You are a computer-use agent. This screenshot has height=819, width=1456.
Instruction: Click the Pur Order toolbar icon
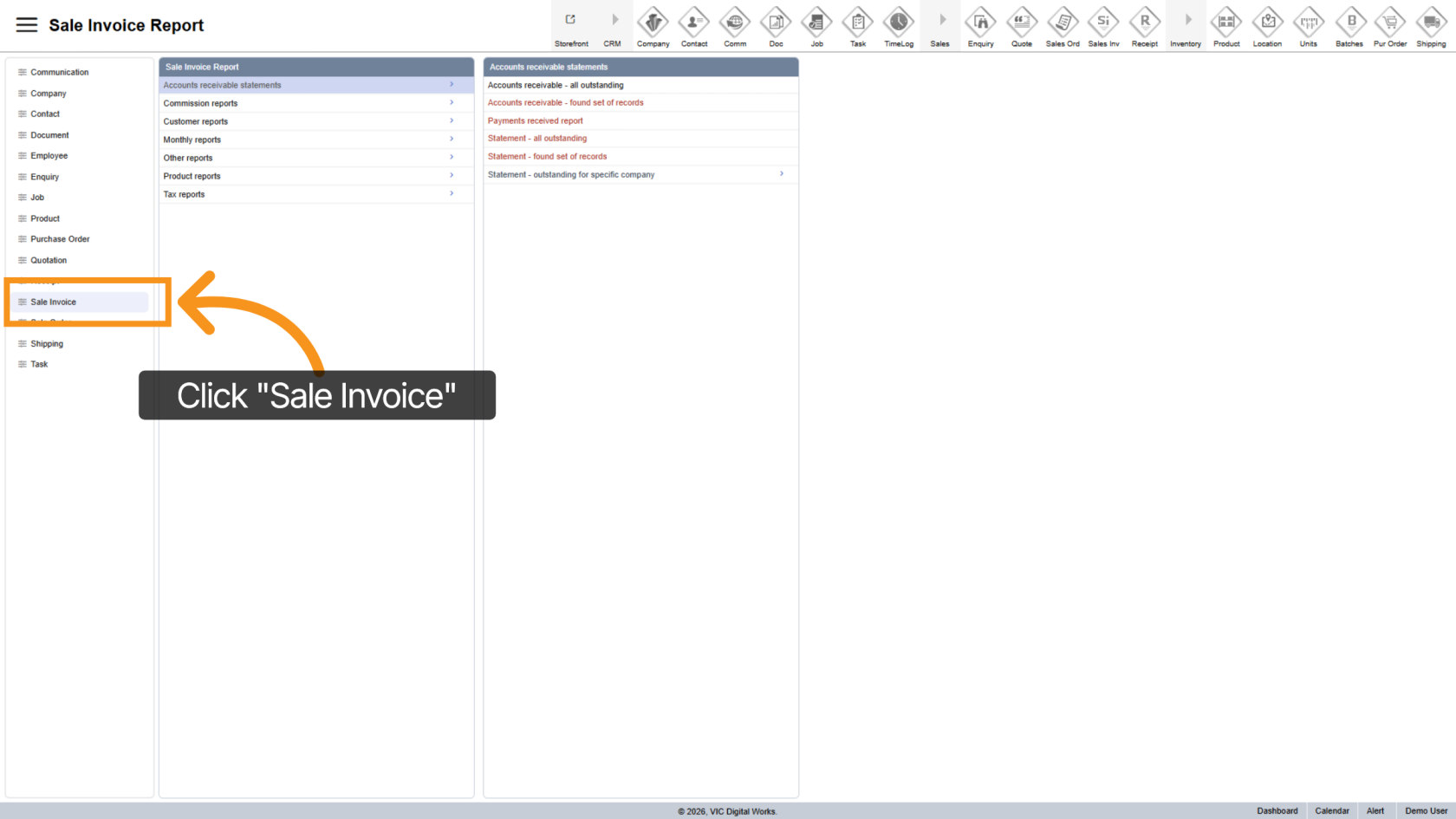coord(1390,25)
